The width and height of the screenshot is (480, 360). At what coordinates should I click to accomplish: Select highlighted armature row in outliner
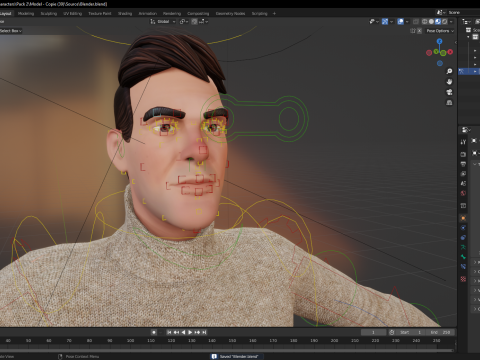(469, 71)
